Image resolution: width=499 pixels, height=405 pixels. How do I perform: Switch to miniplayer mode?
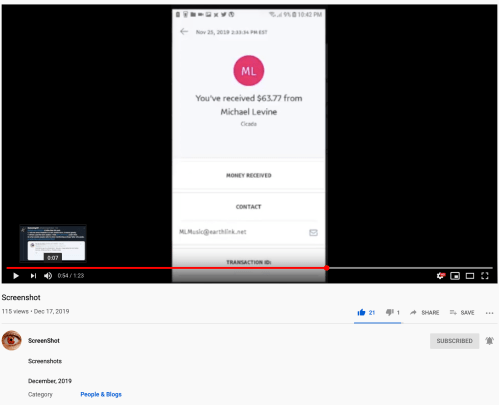click(x=455, y=276)
